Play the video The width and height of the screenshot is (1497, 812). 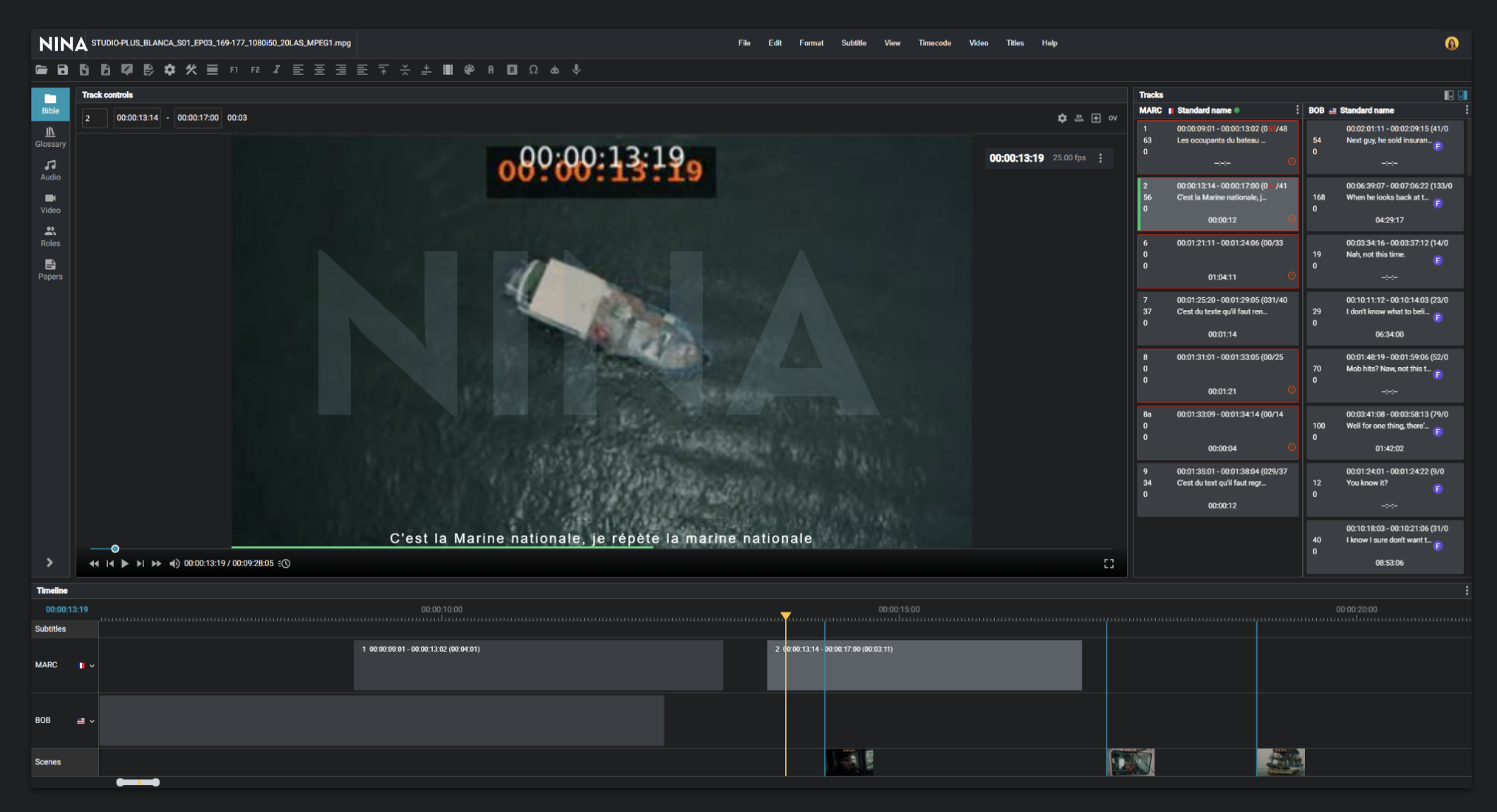125,563
